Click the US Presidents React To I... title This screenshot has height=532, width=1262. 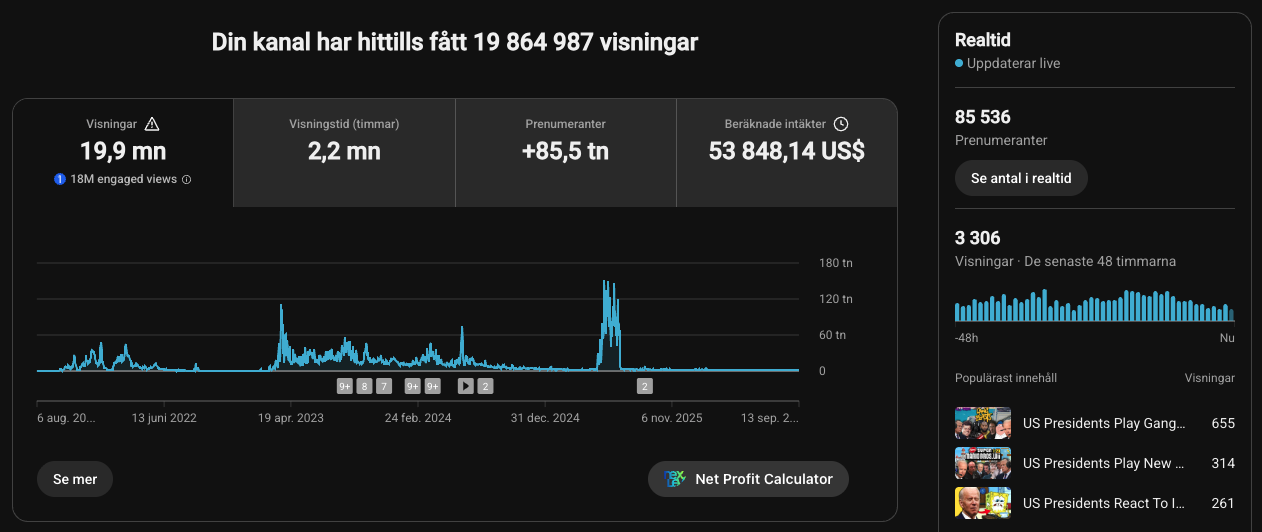pos(1104,503)
